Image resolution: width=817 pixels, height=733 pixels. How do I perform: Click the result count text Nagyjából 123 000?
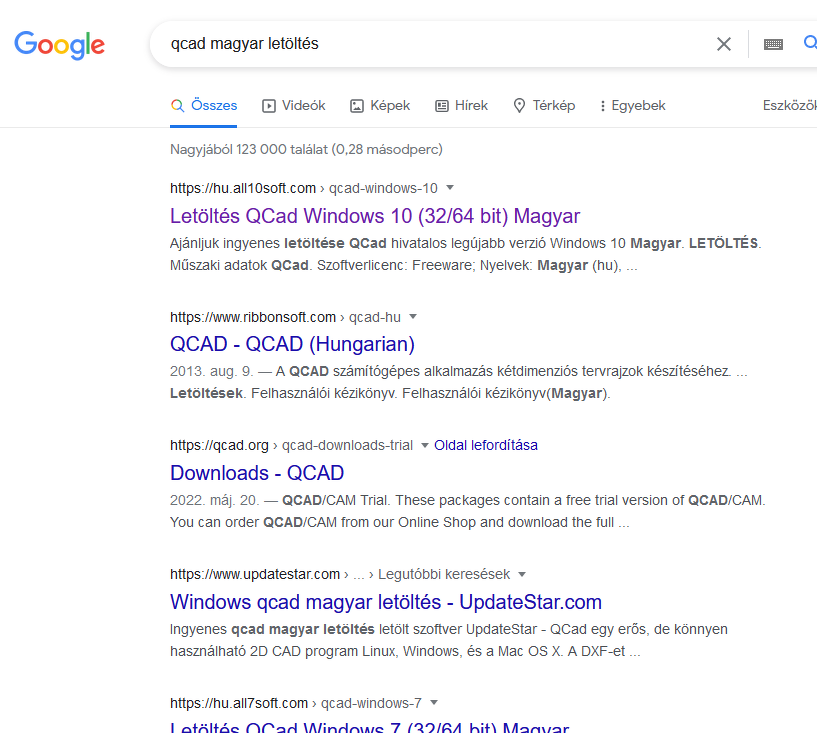(x=306, y=150)
